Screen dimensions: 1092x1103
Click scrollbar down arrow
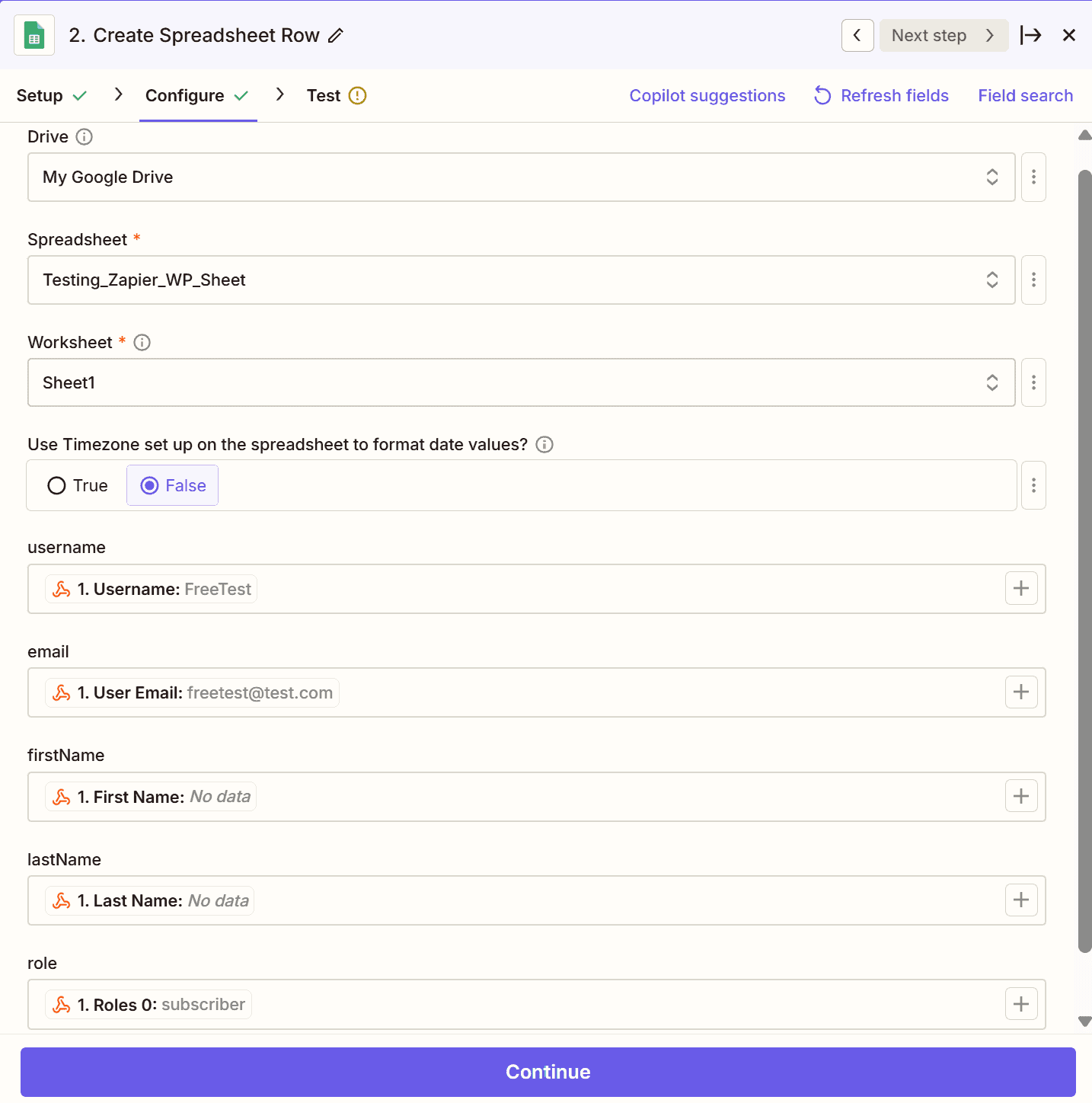(1085, 1021)
